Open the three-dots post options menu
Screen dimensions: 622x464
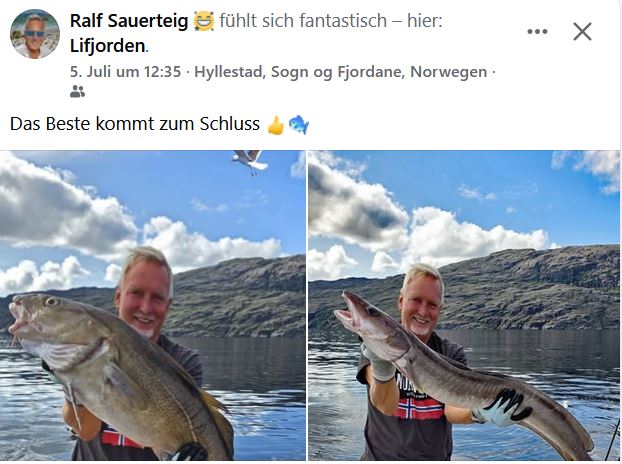pos(537,31)
